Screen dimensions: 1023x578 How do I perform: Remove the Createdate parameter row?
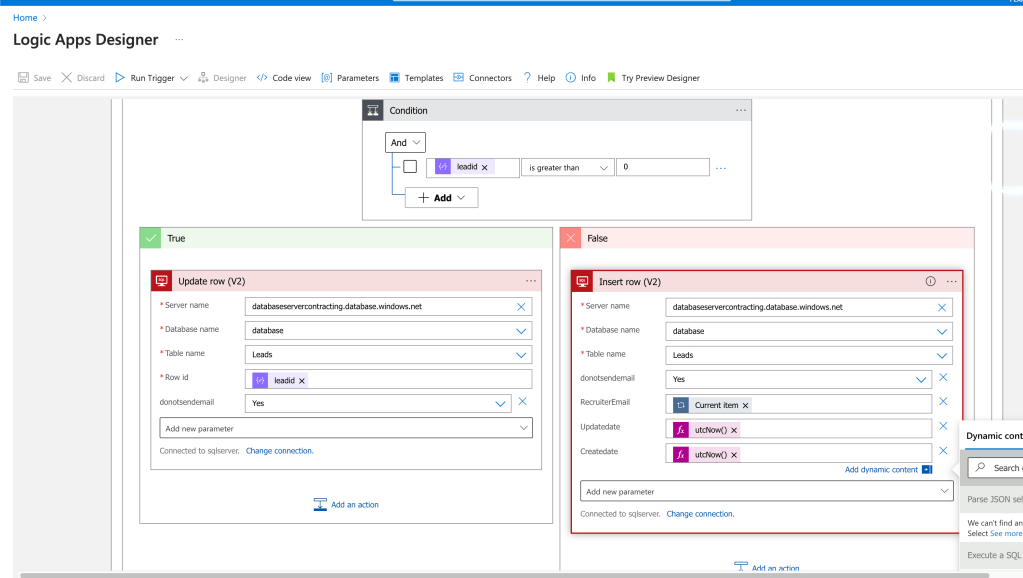pos(943,450)
